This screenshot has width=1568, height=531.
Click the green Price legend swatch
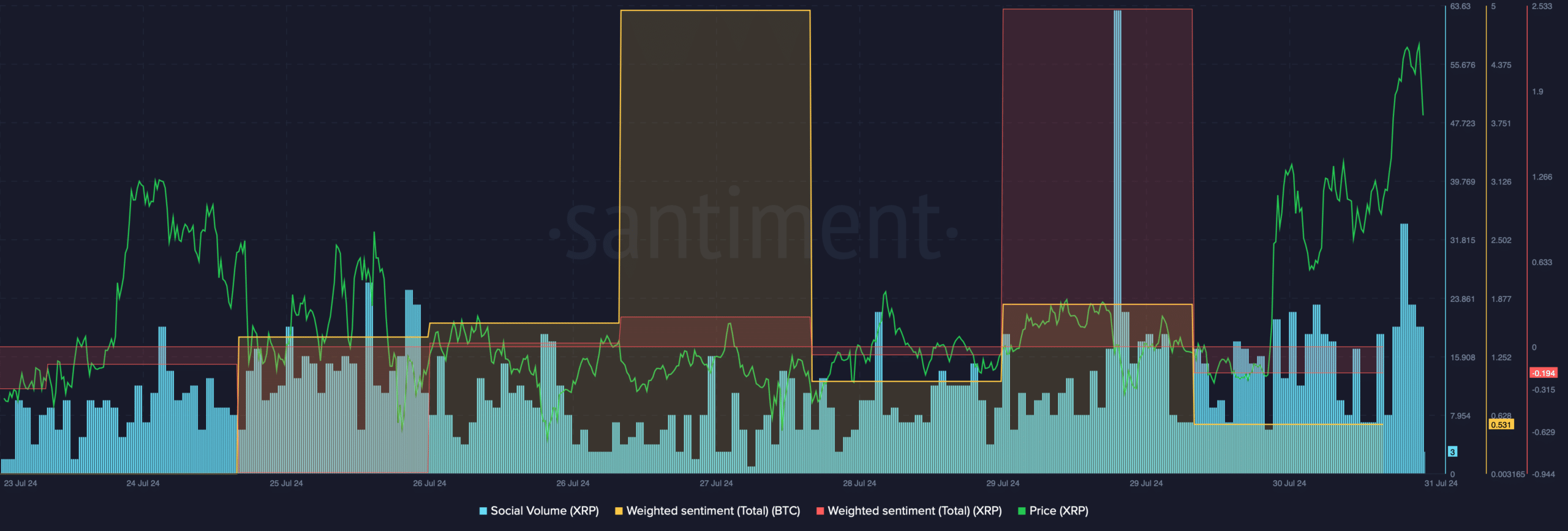1022,511
